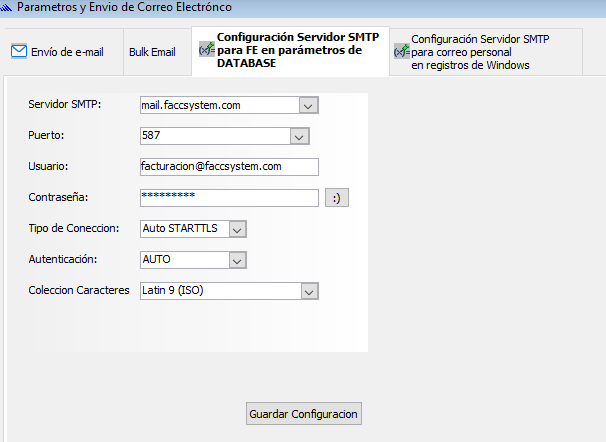Open the Puerto port dropdown list
This screenshot has height=442, width=606.
tap(297, 136)
